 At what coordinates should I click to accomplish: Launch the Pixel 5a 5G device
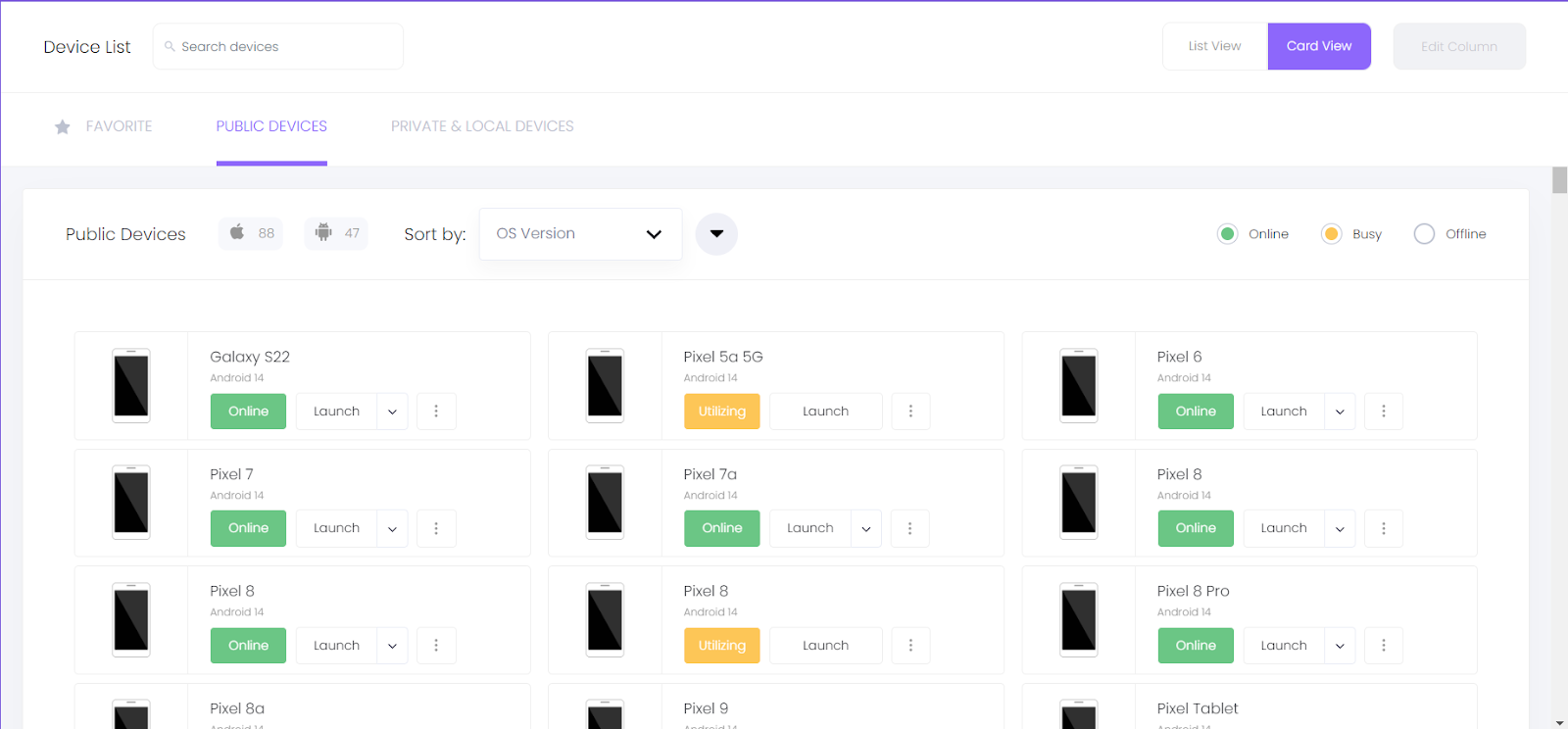826,412
